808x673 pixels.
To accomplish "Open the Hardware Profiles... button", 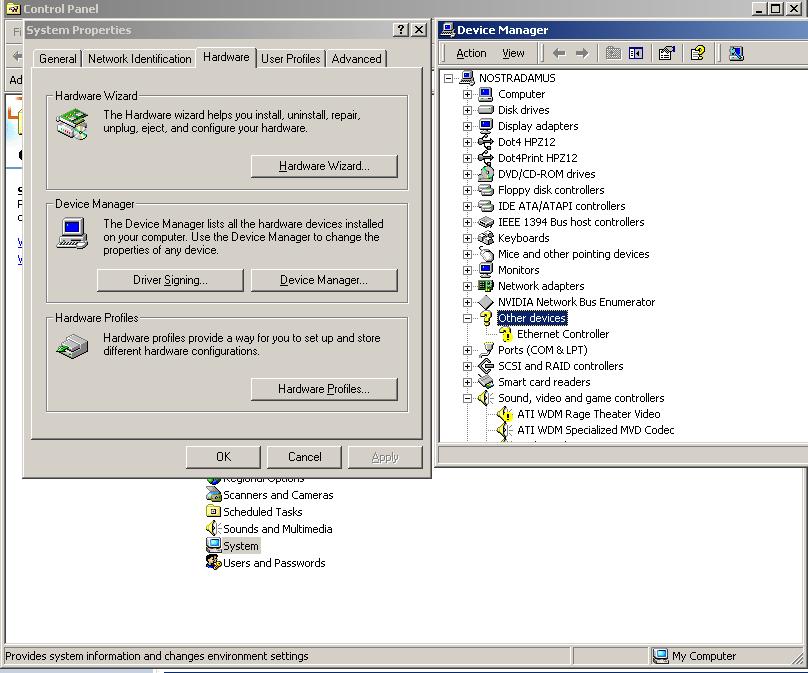I will 324,389.
